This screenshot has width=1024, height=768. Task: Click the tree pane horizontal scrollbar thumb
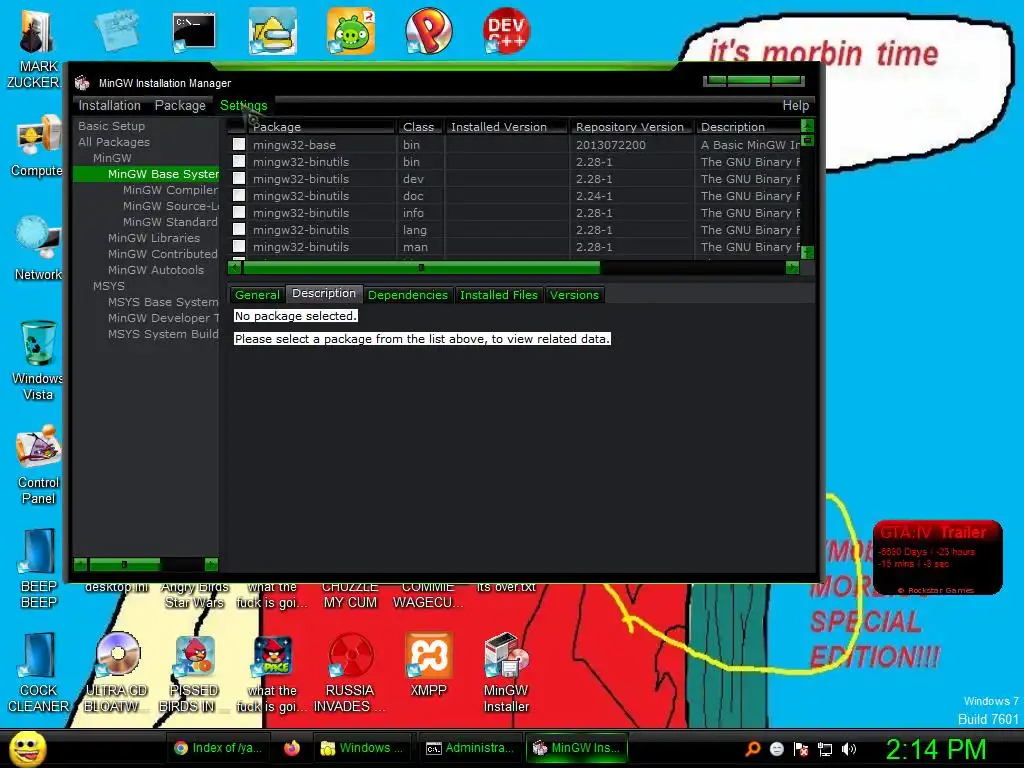124,564
